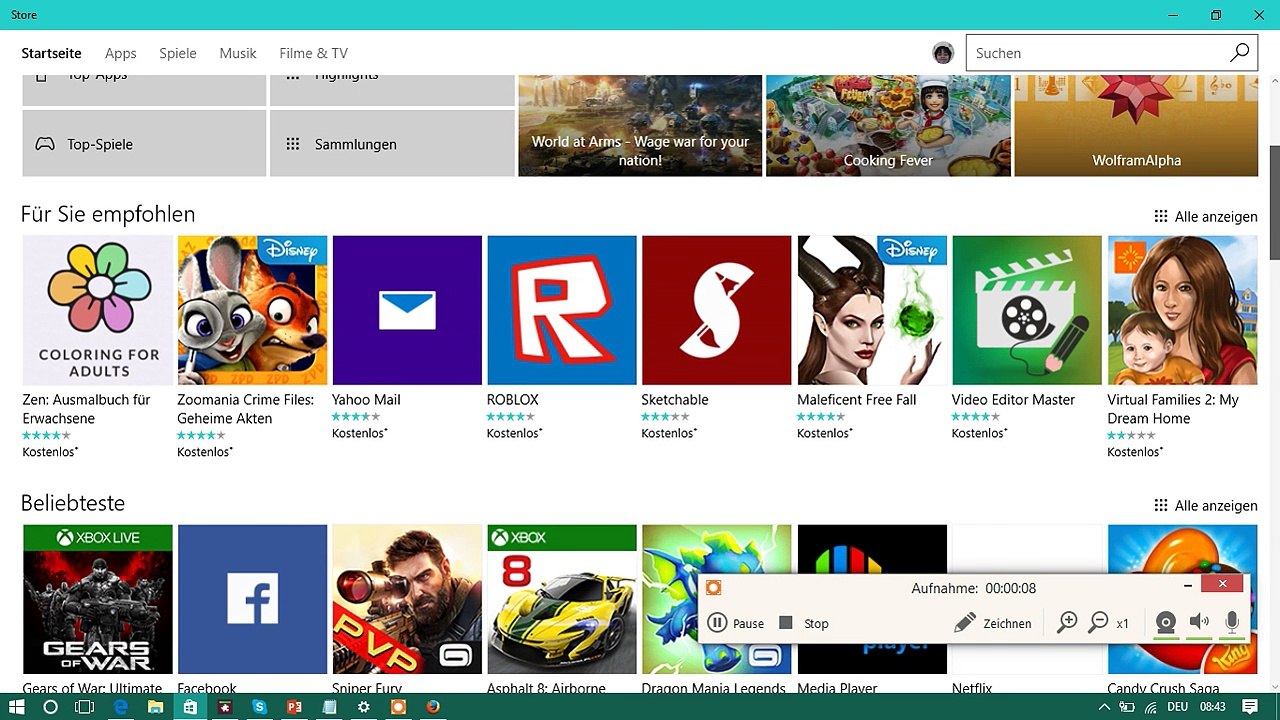Open the Windows Start menu
This screenshot has height=720, width=1280.
[17, 706]
